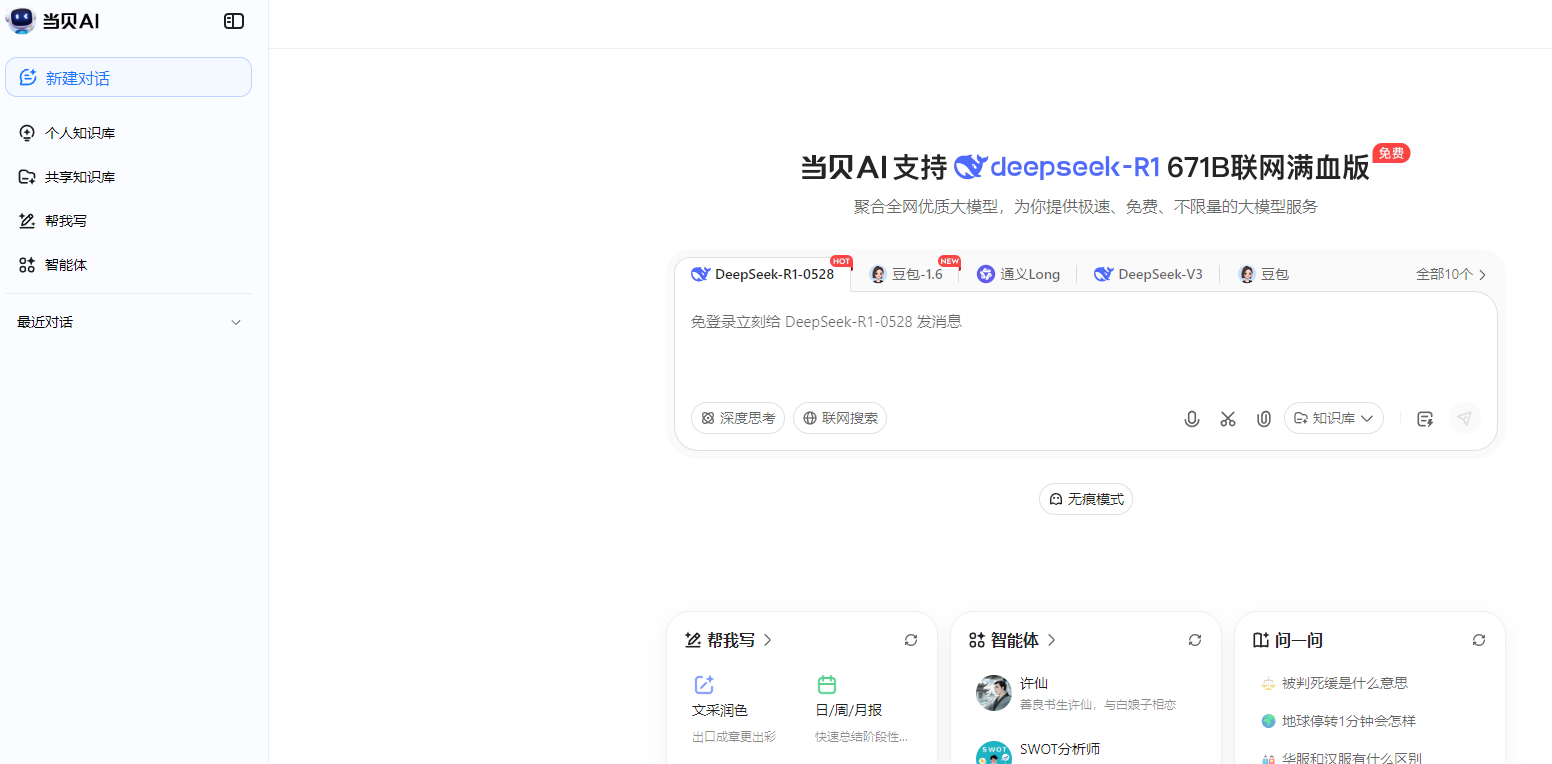Select the plain 豆包 model tab
Viewport: 1552px width, 764px height.
[1264, 274]
